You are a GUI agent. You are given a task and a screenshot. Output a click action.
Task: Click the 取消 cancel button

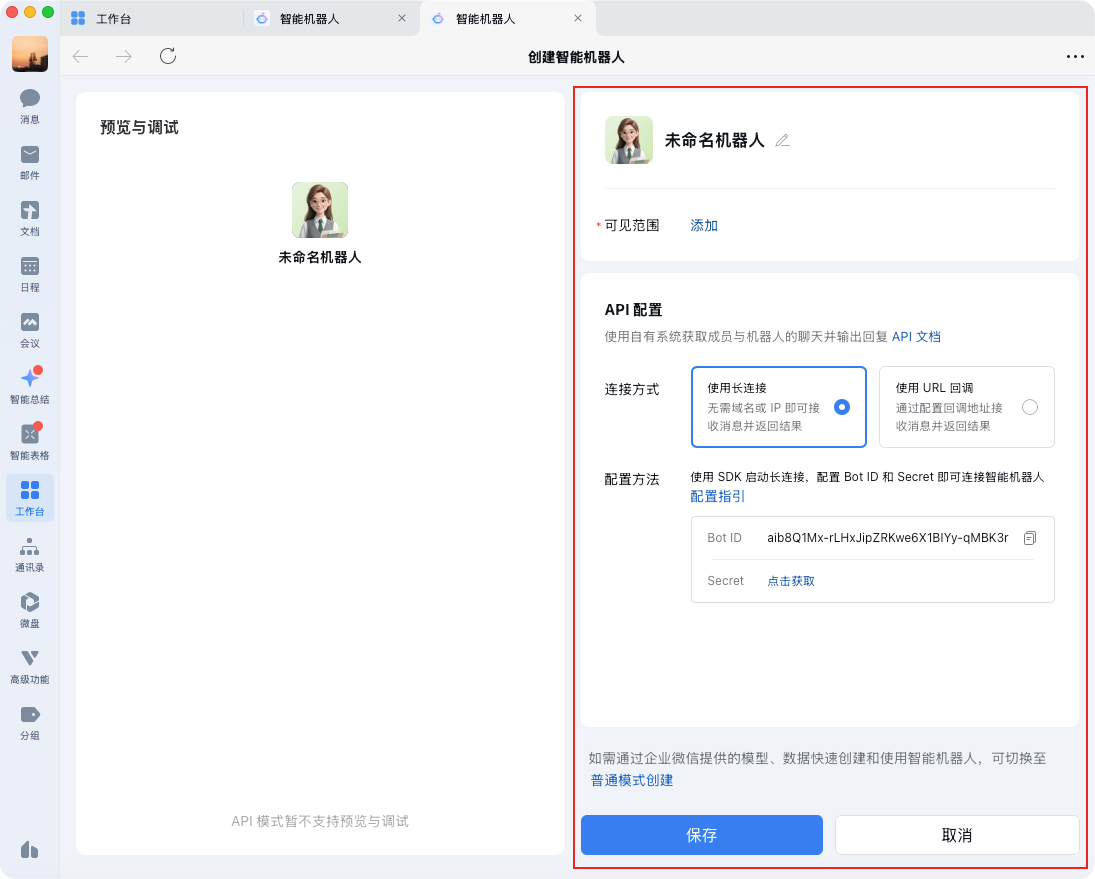click(x=957, y=835)
